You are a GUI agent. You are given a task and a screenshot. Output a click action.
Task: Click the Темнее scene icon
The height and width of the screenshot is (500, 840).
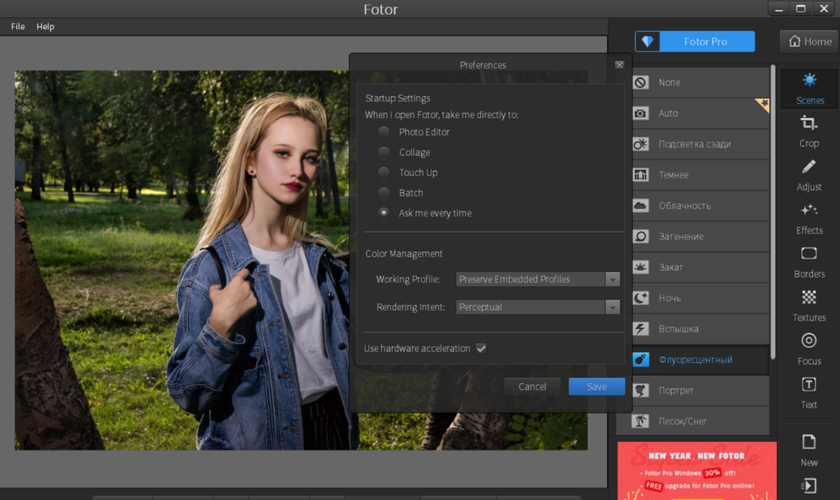point(641,175)
